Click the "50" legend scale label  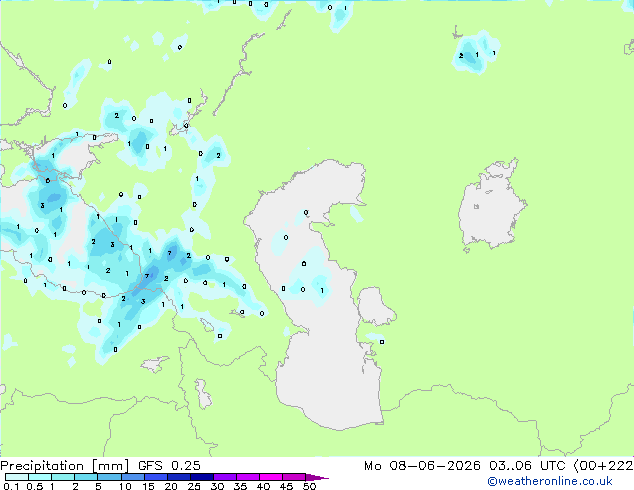point(309,486)
